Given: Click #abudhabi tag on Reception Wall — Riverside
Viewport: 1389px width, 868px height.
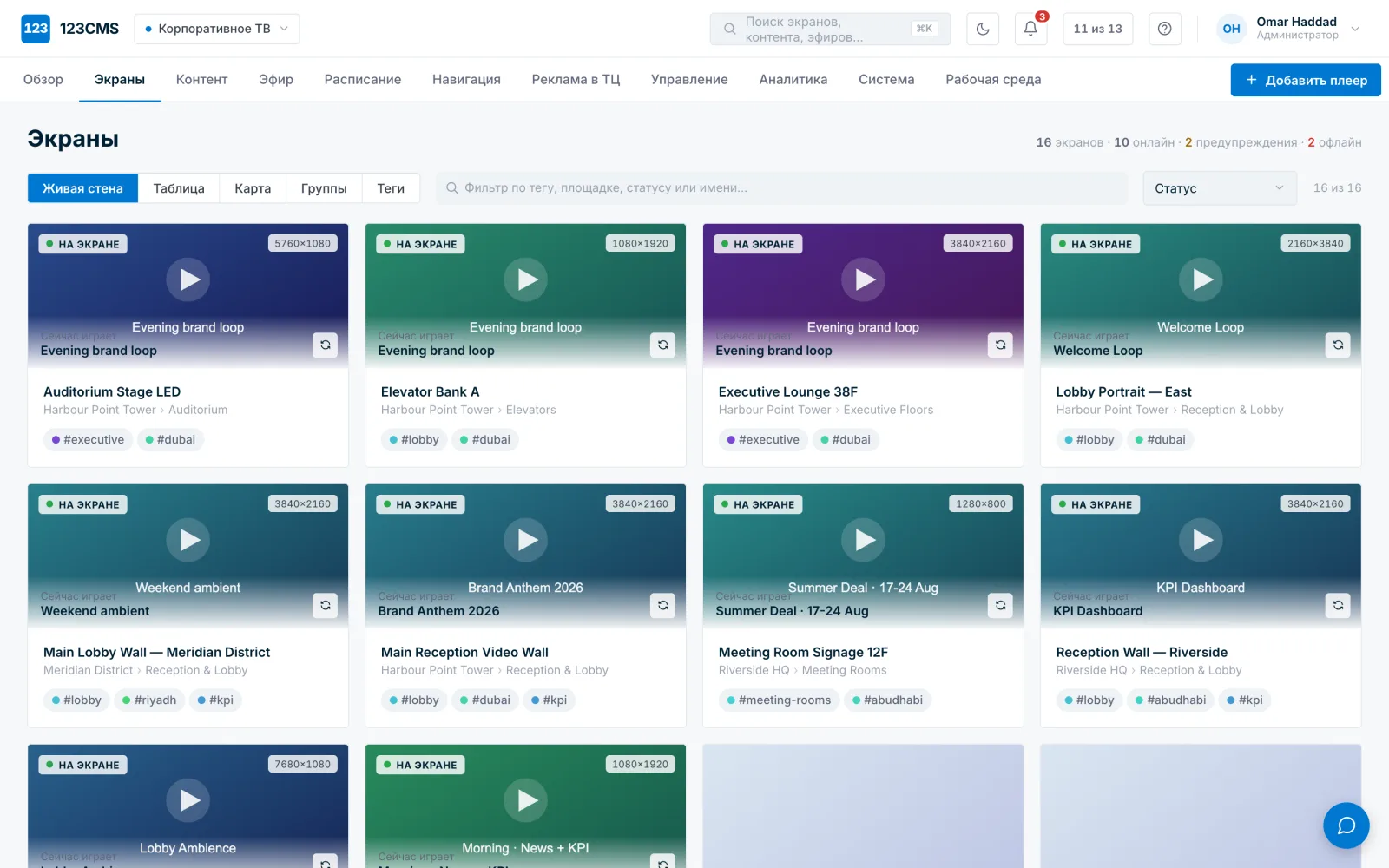Looking at the screenshot, I should [x=1170, y=700].
